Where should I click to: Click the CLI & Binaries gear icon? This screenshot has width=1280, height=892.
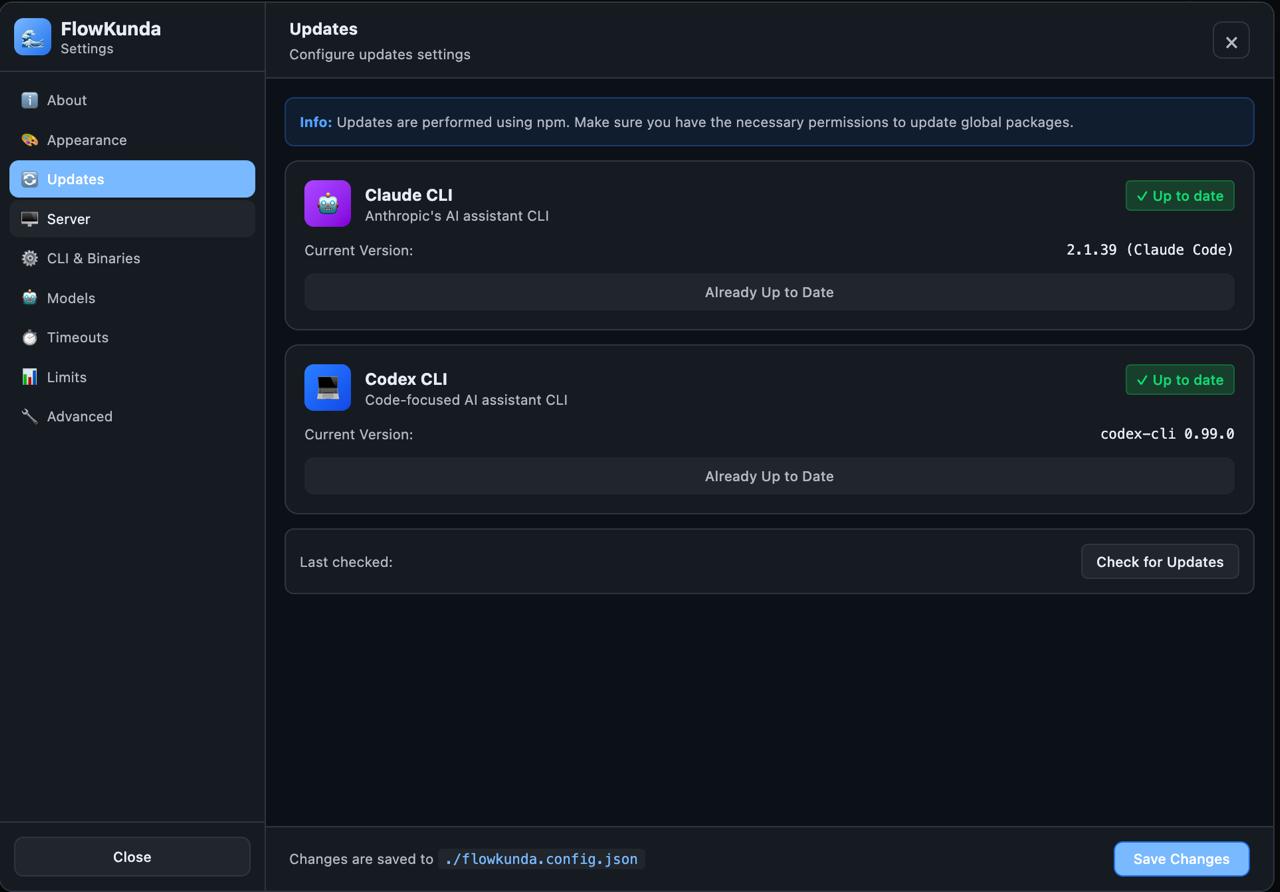30,258
